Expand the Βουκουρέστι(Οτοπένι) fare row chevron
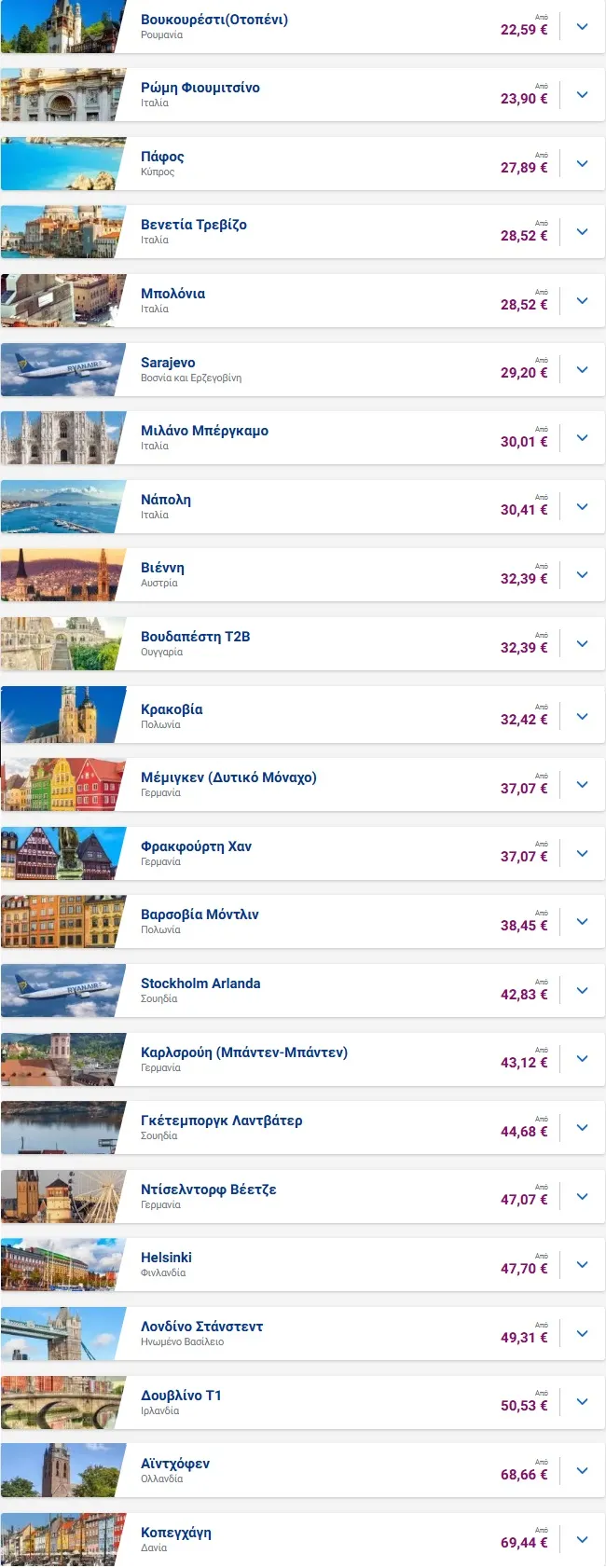Screen dimensions: 606x1568 pos(582,27)
